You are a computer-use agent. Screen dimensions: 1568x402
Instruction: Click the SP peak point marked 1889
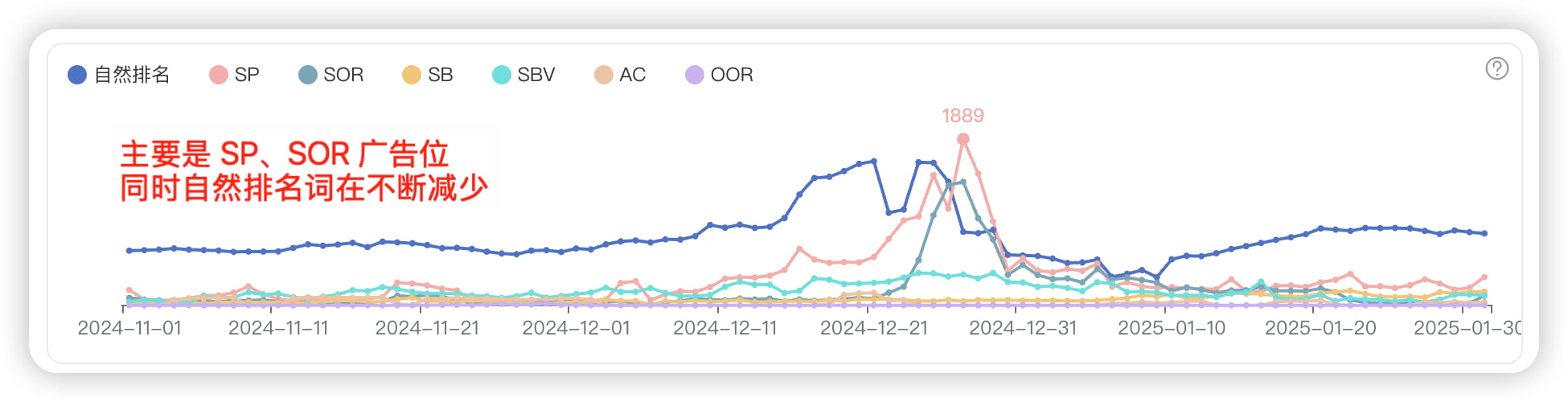click(963, 139)
